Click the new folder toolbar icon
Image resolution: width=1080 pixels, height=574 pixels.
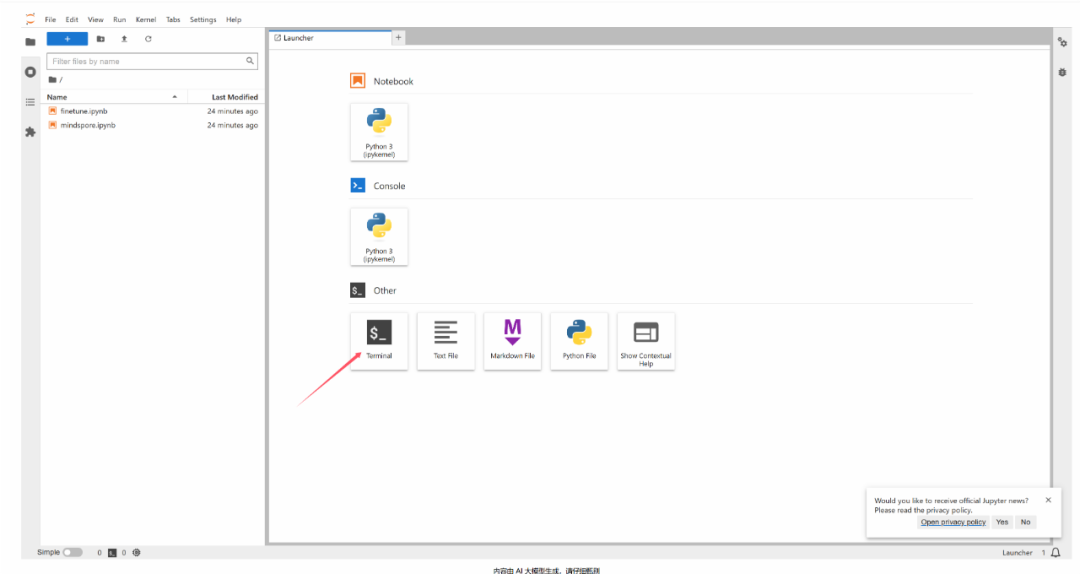tap(101, 39)
